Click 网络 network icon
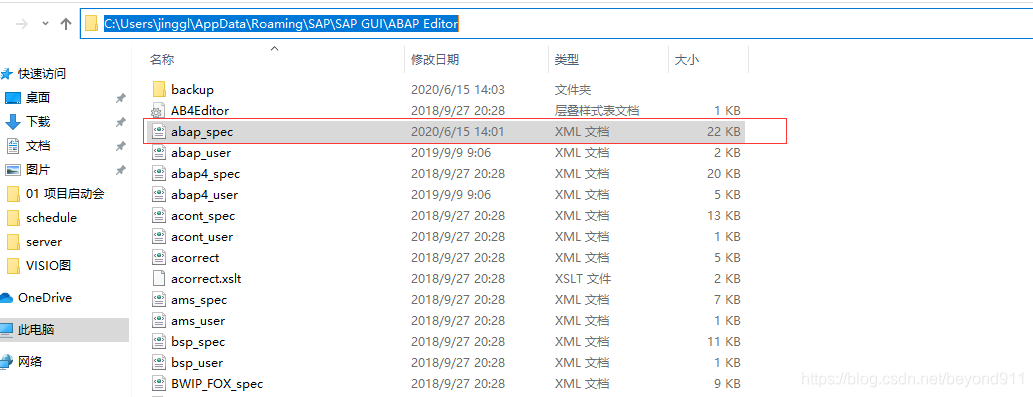 point(6,361)
